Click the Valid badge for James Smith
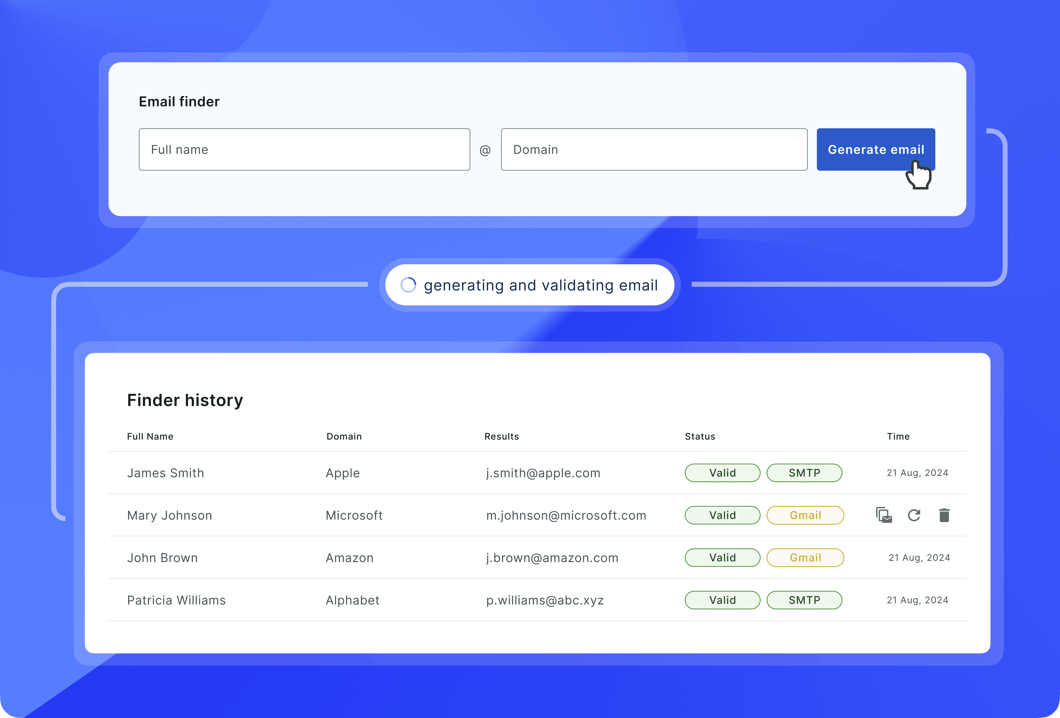This screenshot has height=718, width=1060. pyautogui.click(x=722, y=473)
